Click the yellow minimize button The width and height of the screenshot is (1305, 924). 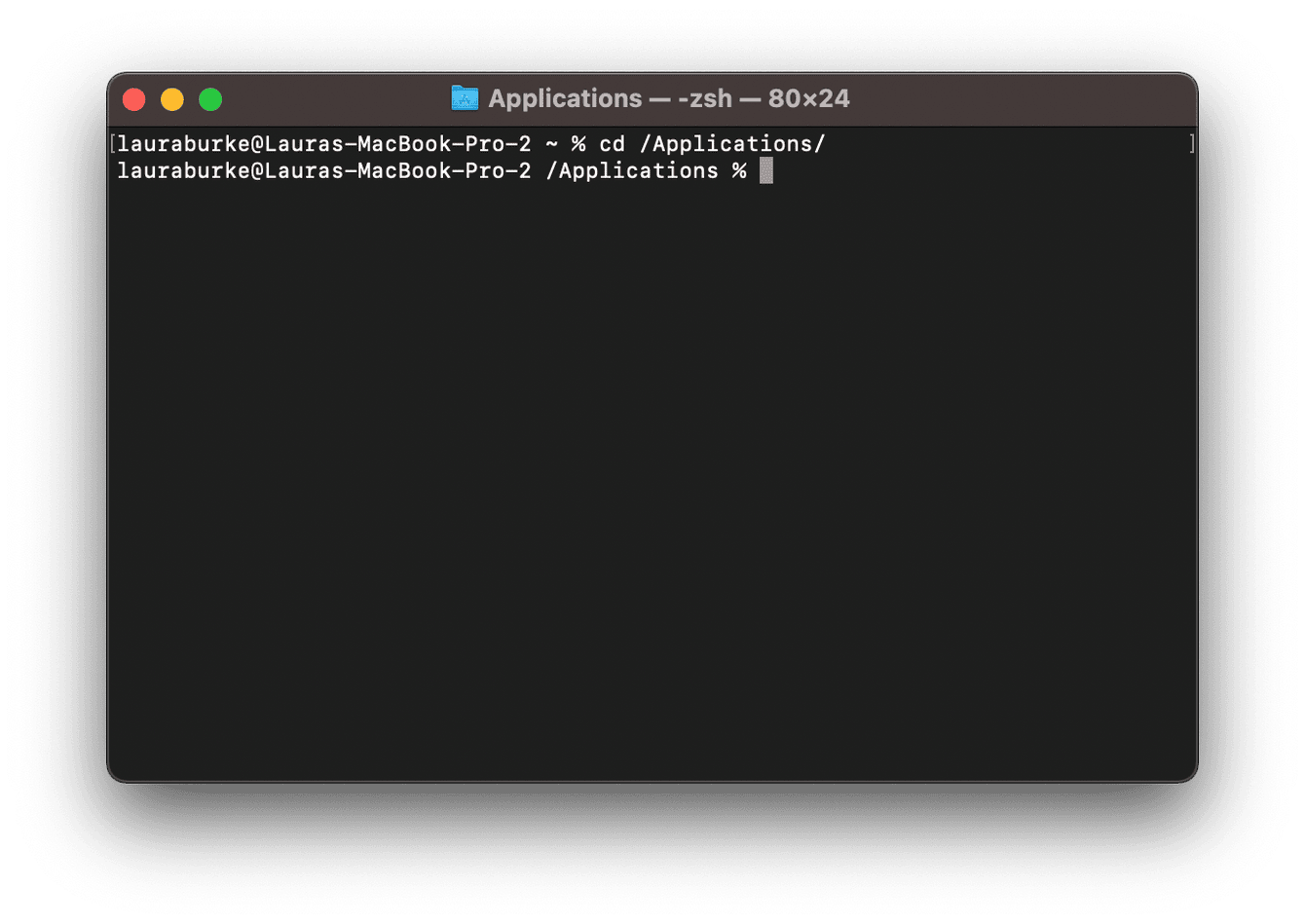171,98
